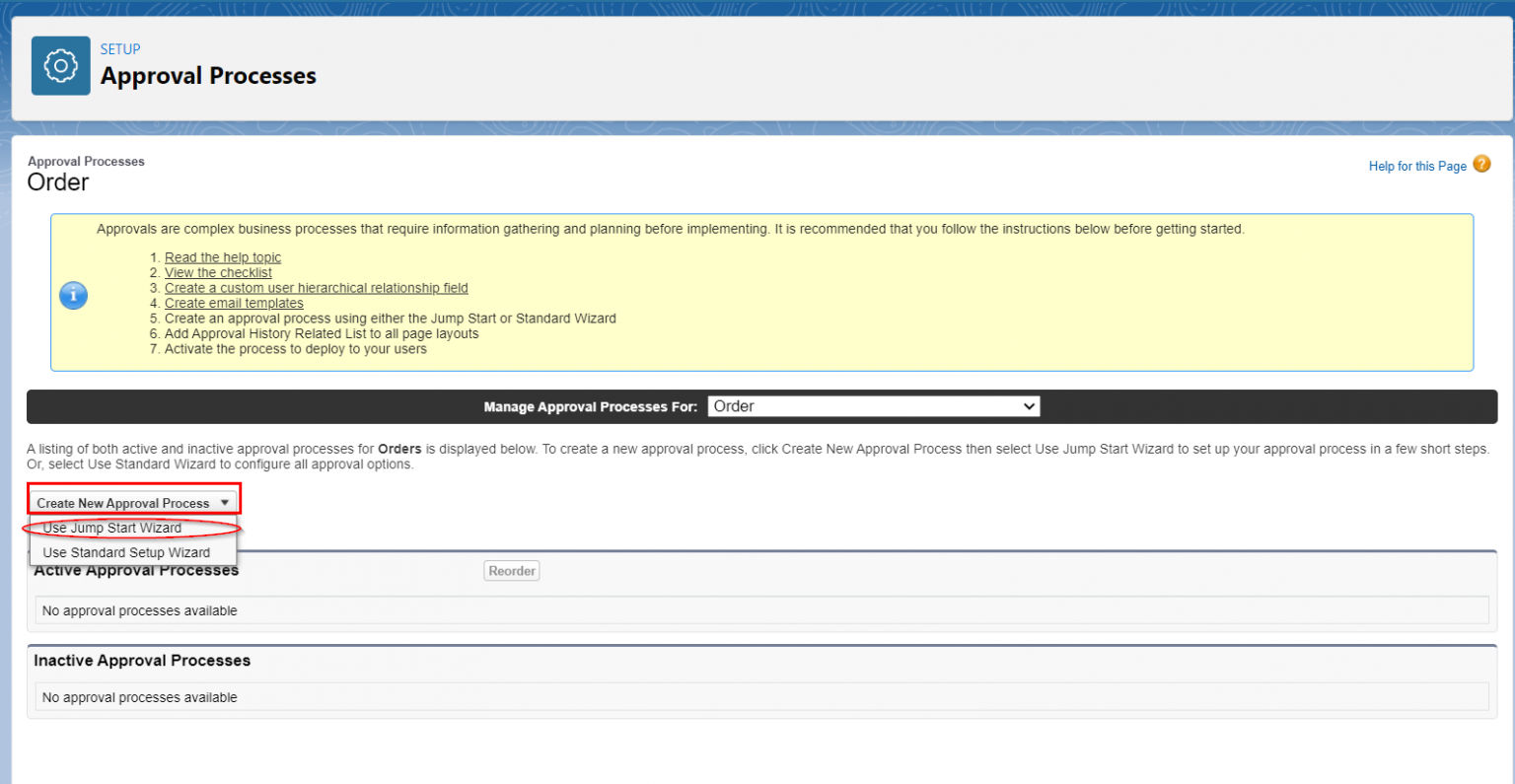Open Help for this Page
This screenshot has height=784, width=1515.
pyautogui.click(x=1417, y=166)
